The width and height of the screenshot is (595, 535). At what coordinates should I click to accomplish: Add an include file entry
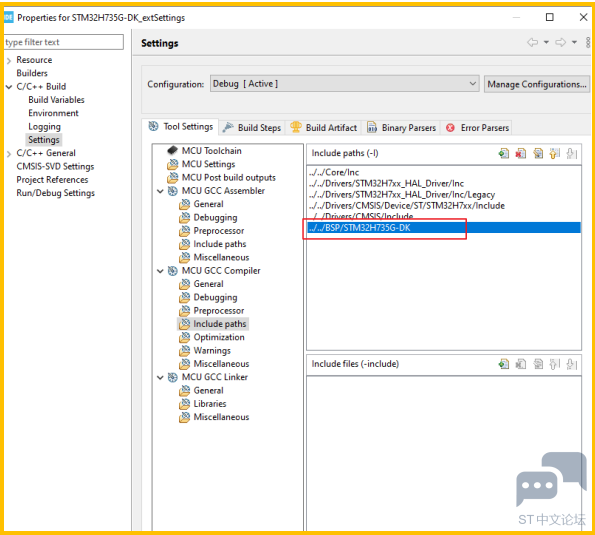click(x=504, y=364)
